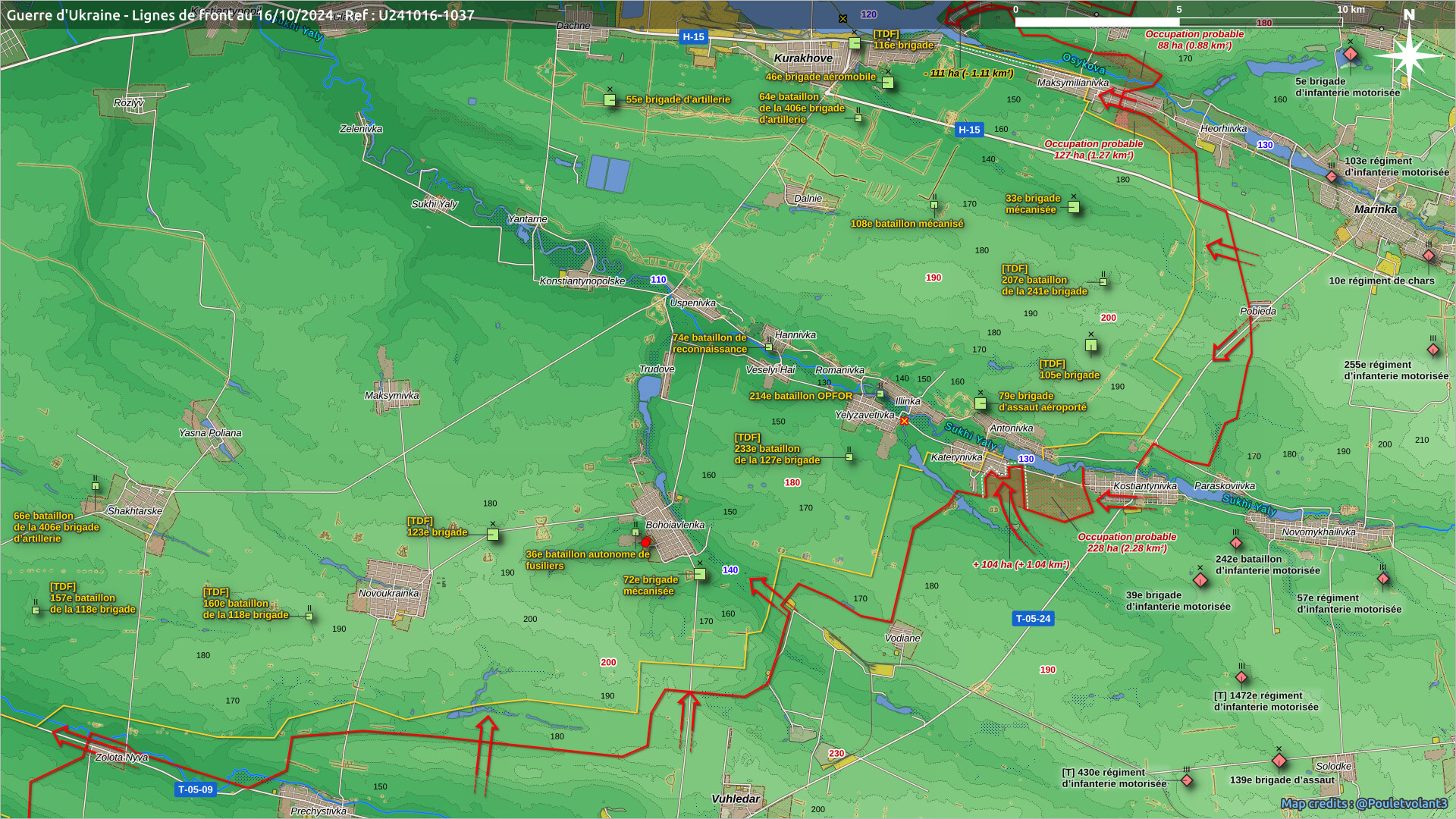The image size is (1456, 819).
Task: Click the 123e brigade TDF unit square
Action: (493, 534)
